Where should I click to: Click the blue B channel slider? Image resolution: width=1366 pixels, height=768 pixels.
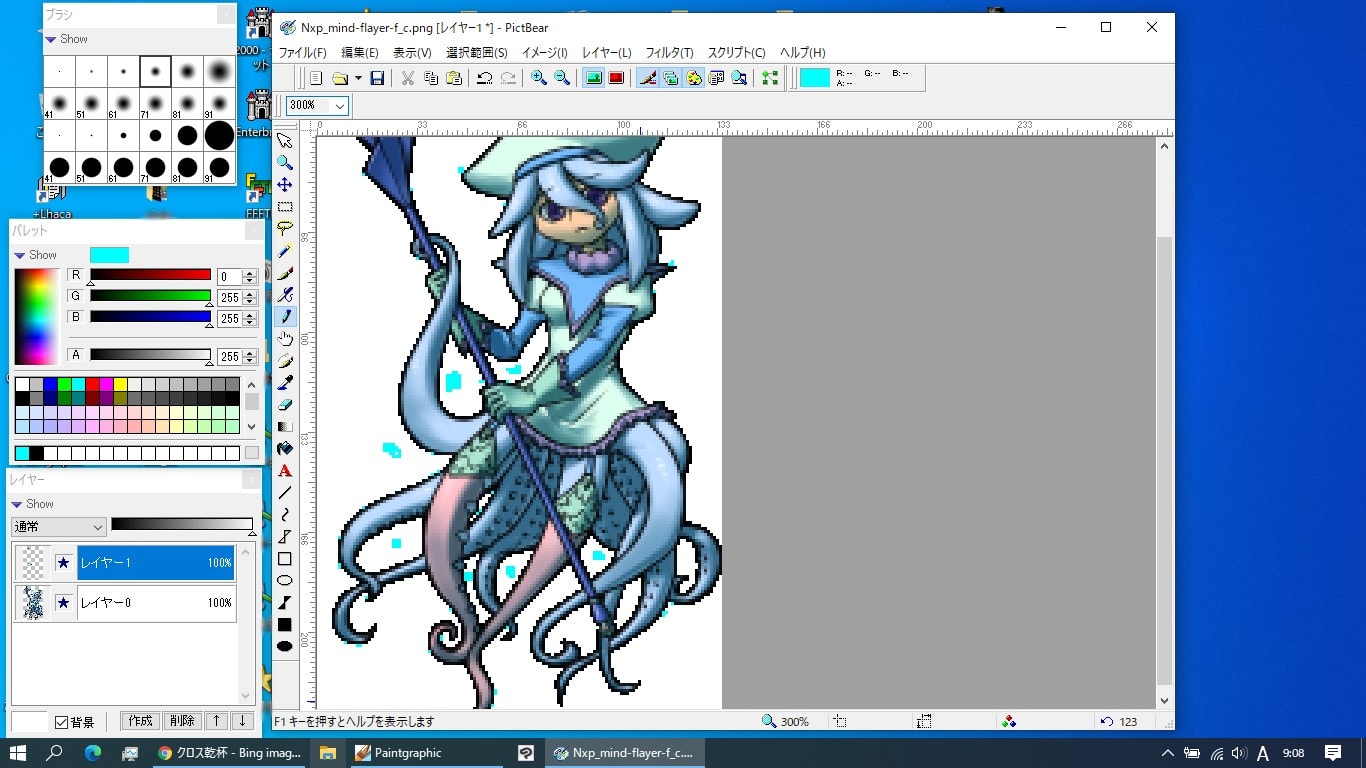point(150,317)
